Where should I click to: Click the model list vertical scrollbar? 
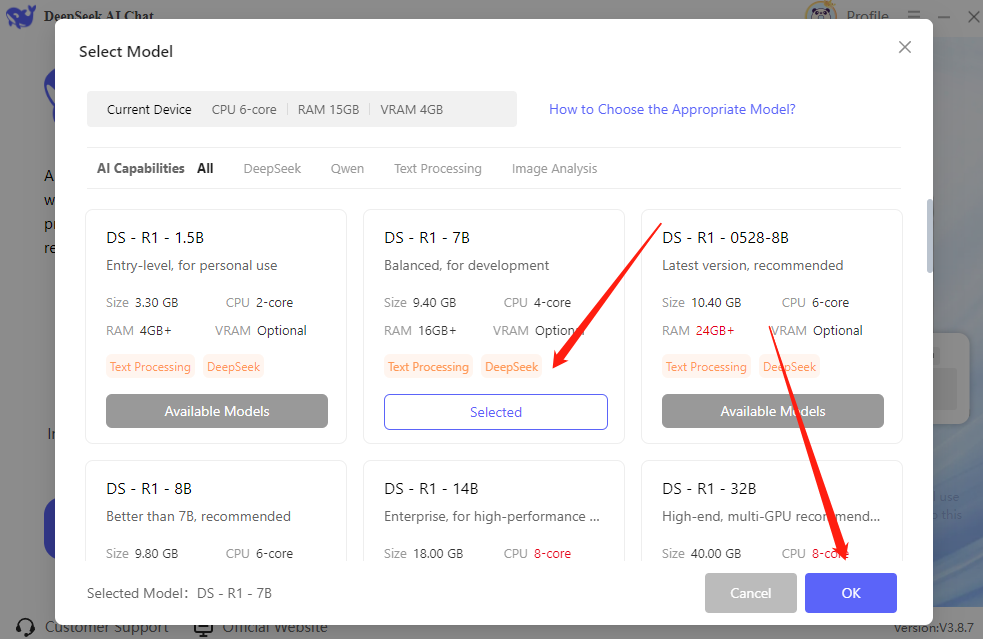tap(929, 236)
